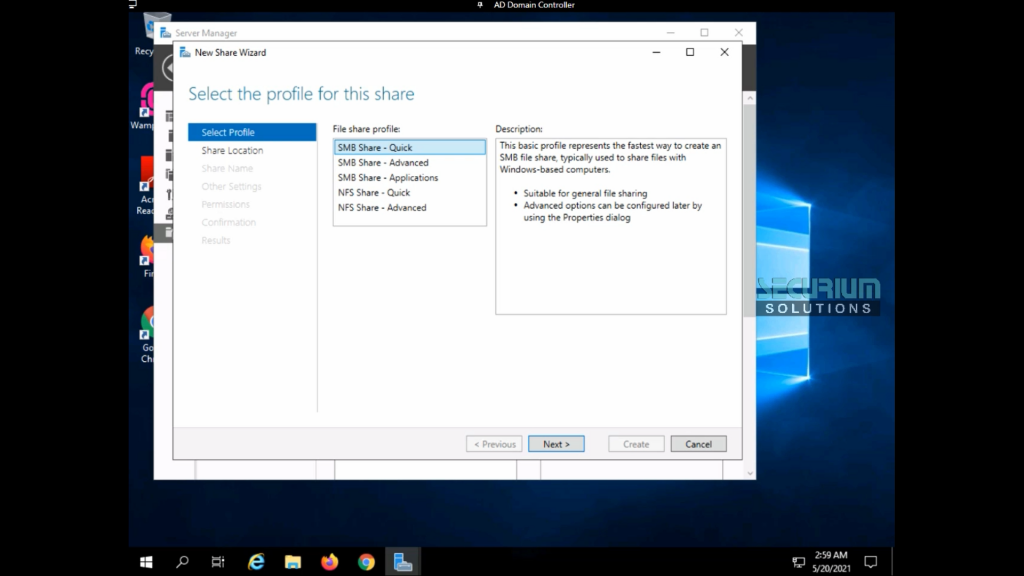This screenshot has height=576, width=1024.
Task: Click the Previous button
Action: [x=494, y=444]
